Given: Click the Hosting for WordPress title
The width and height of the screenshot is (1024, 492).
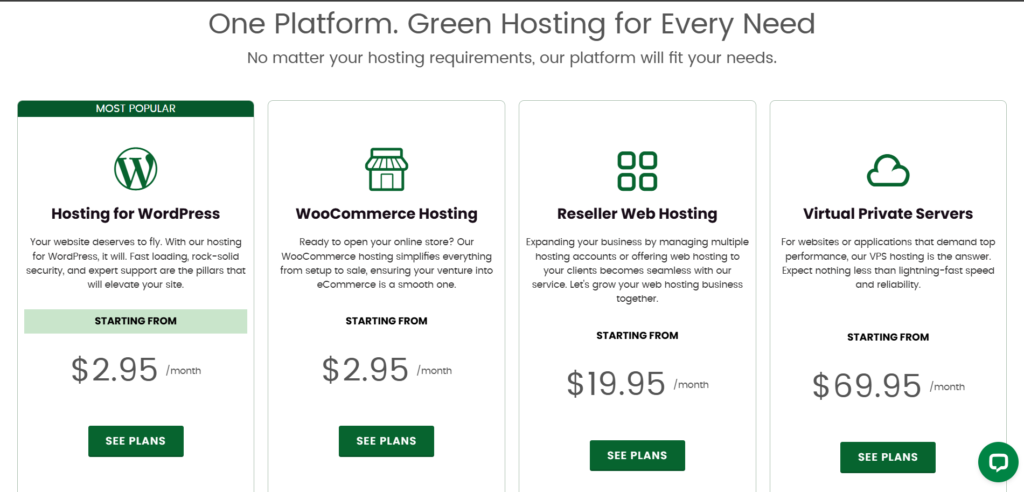Looking at the screenshot, I should click(x=136, y=213).
